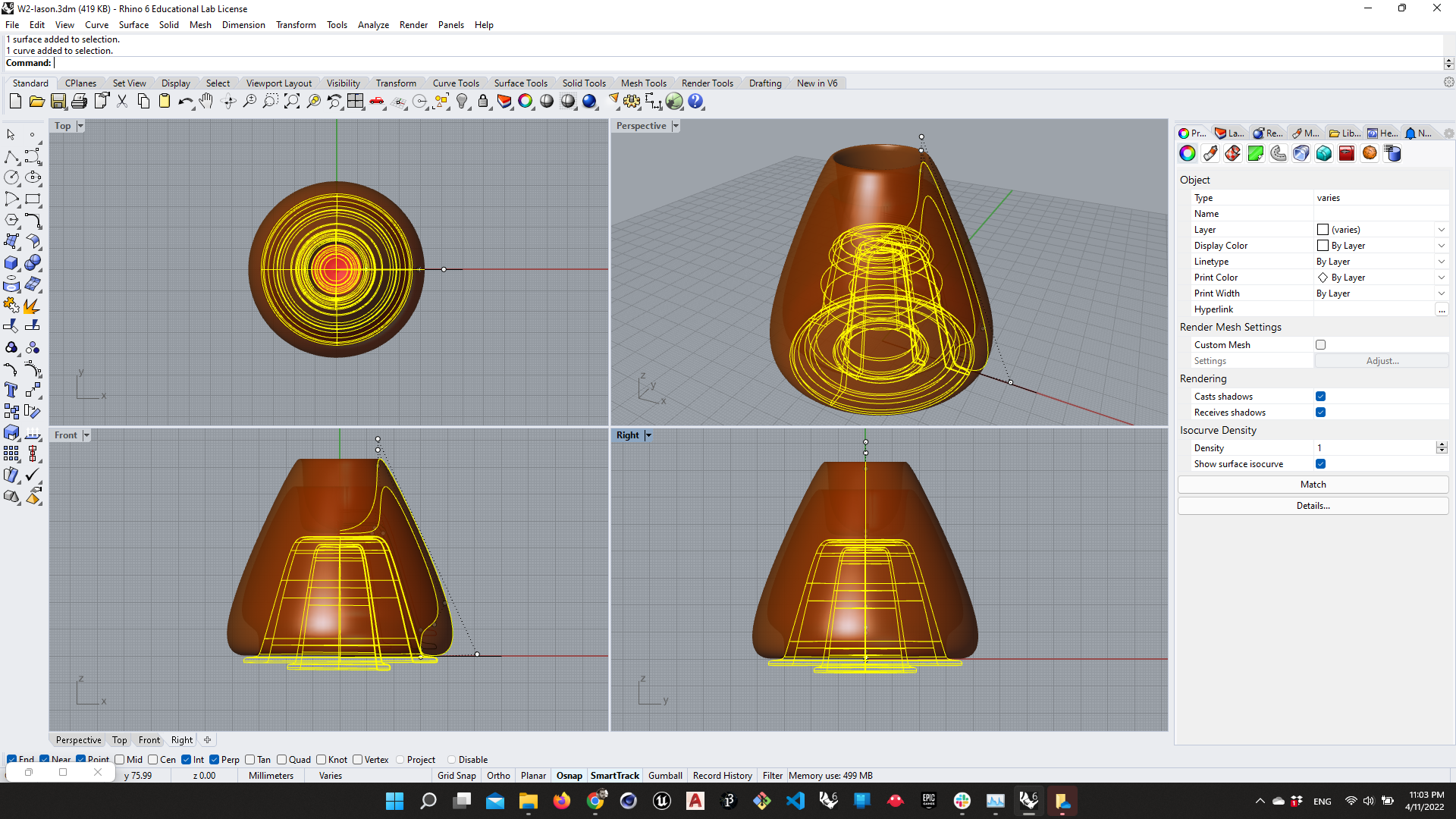Switch to the Solid Tools toolbar tab
Screen dimensions: 1456x819
coord(584,83)
